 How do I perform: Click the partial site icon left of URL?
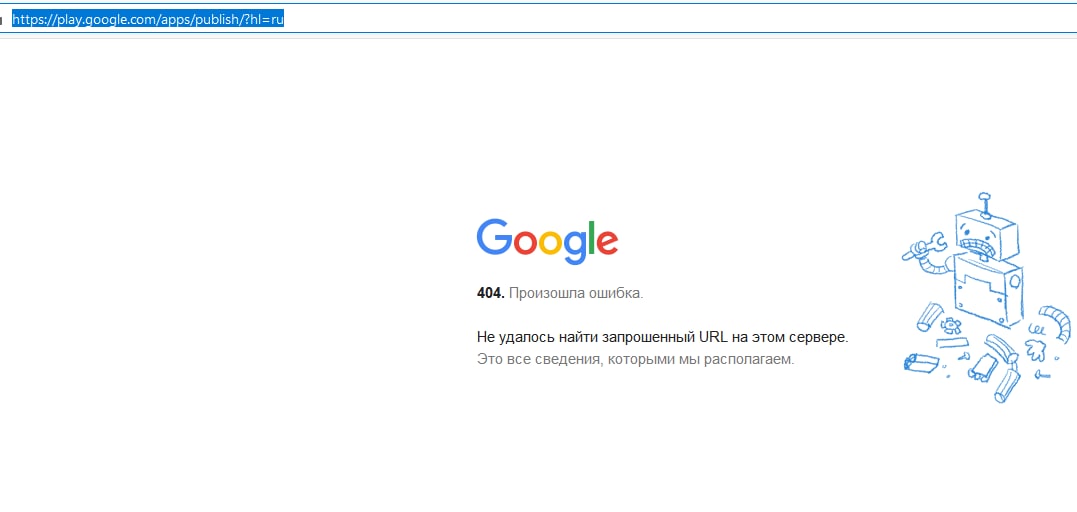(1, 20)
